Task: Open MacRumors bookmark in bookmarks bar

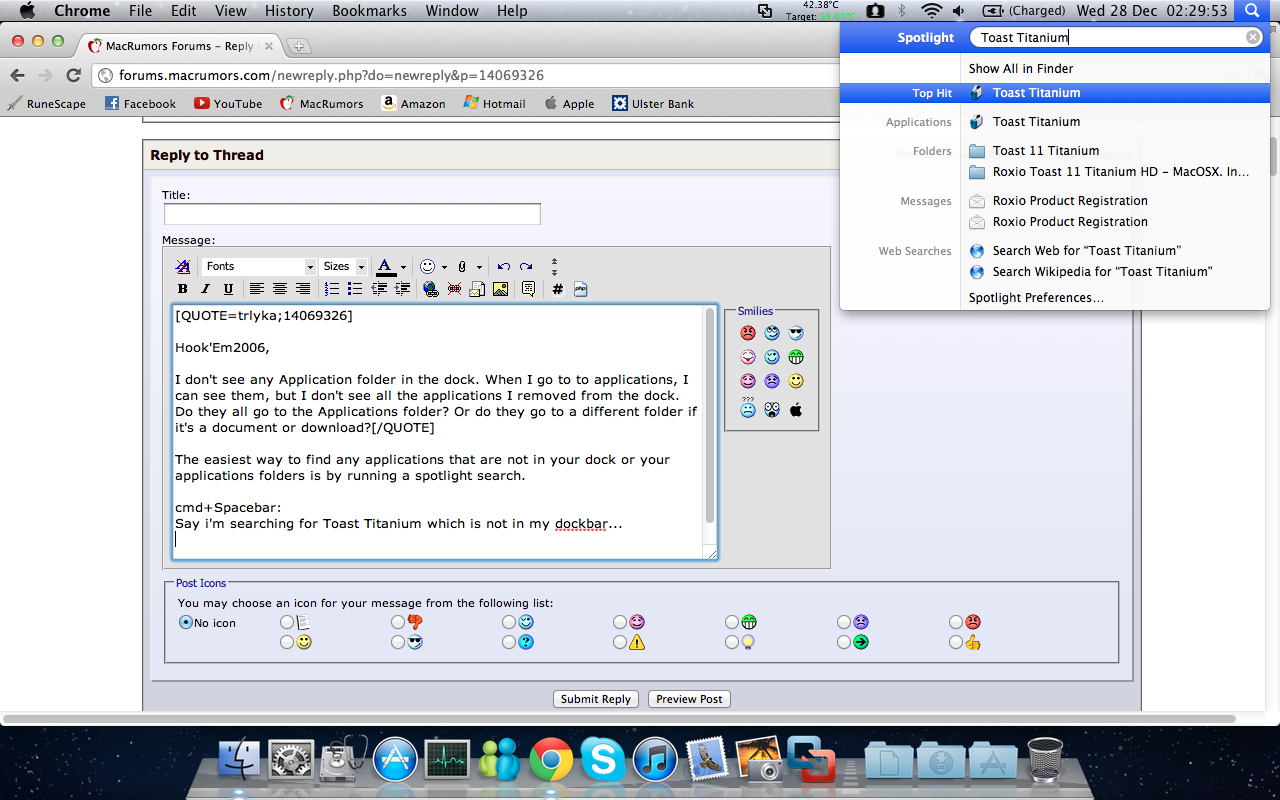Action: [x=321, y=103]
